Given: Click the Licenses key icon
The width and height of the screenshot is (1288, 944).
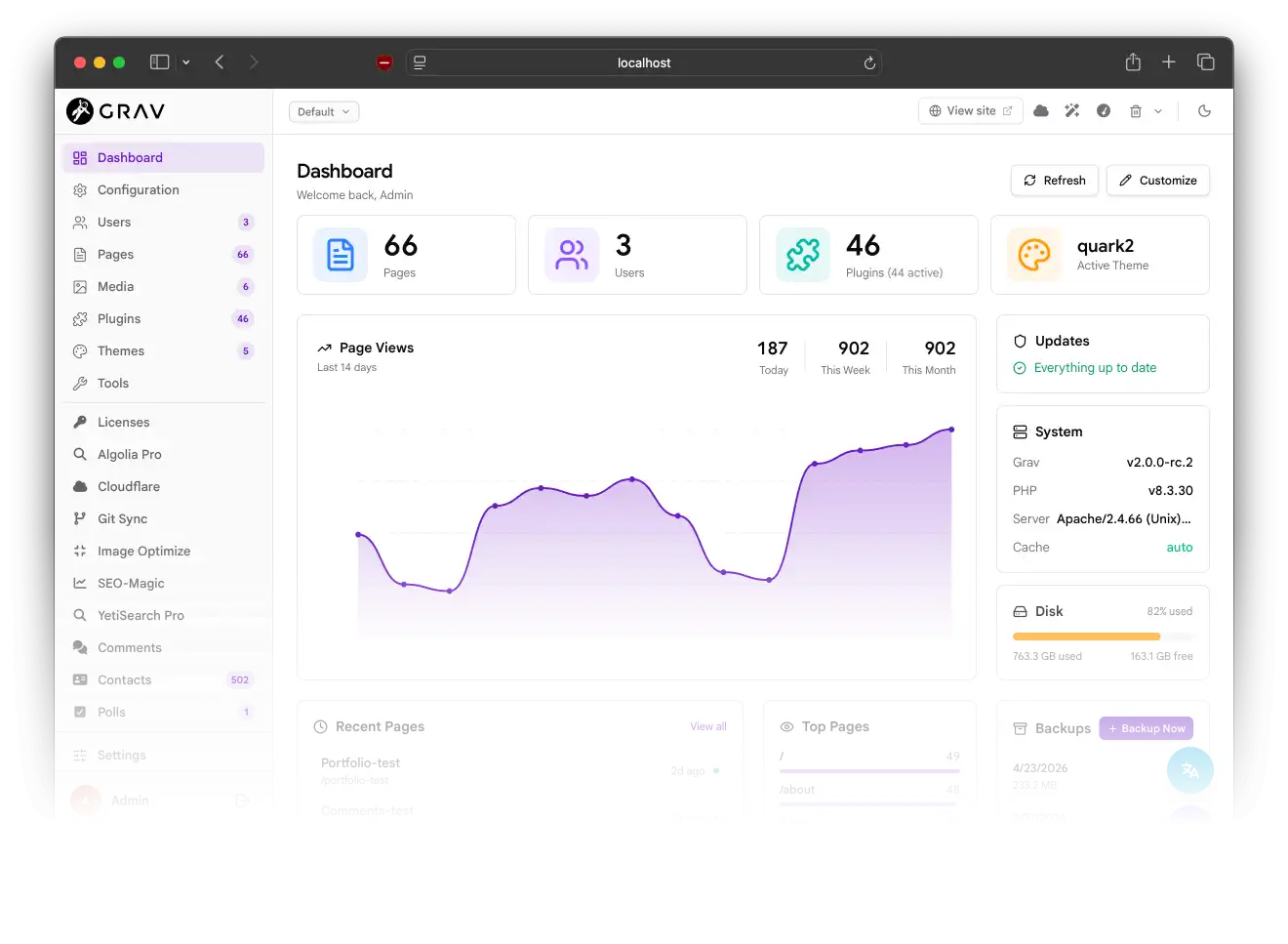Looking at the screenshot, I should click(x=80, y=423).
